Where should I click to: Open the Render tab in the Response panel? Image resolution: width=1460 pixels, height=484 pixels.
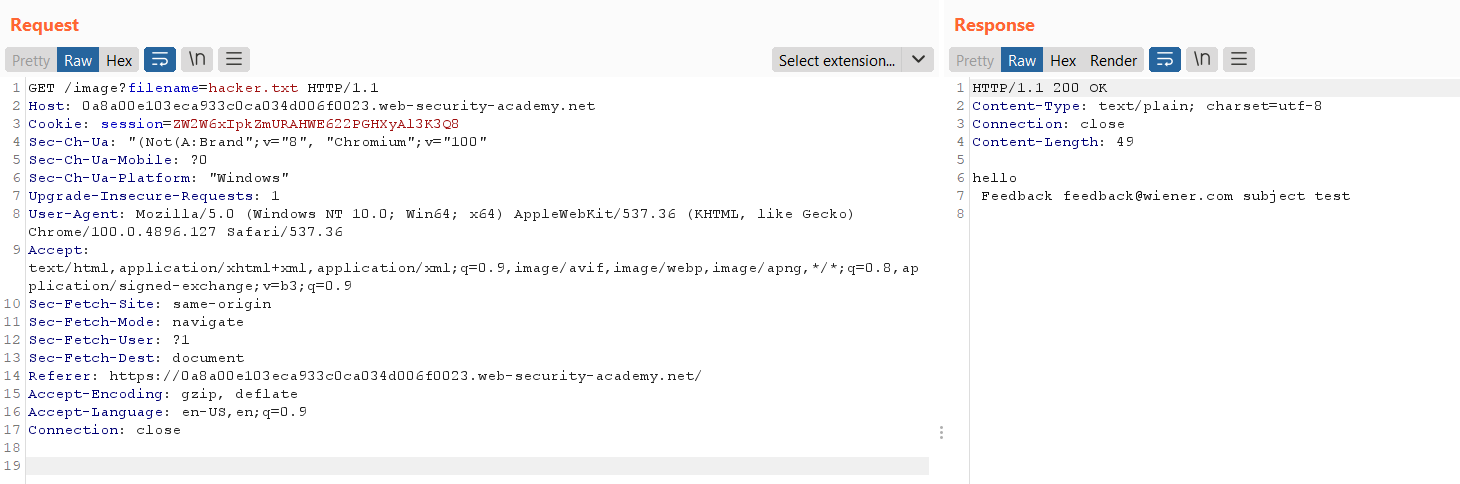pyautogui.click(x=1113, y=60)
